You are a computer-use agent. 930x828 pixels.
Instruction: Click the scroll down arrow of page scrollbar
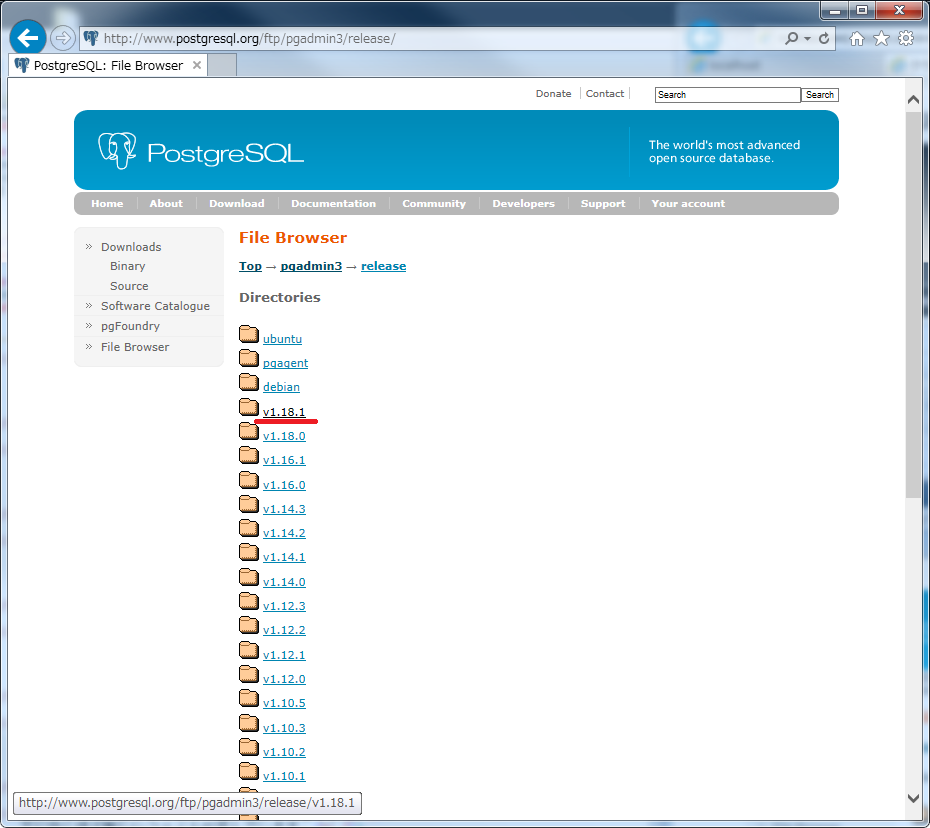pos(913,797)
